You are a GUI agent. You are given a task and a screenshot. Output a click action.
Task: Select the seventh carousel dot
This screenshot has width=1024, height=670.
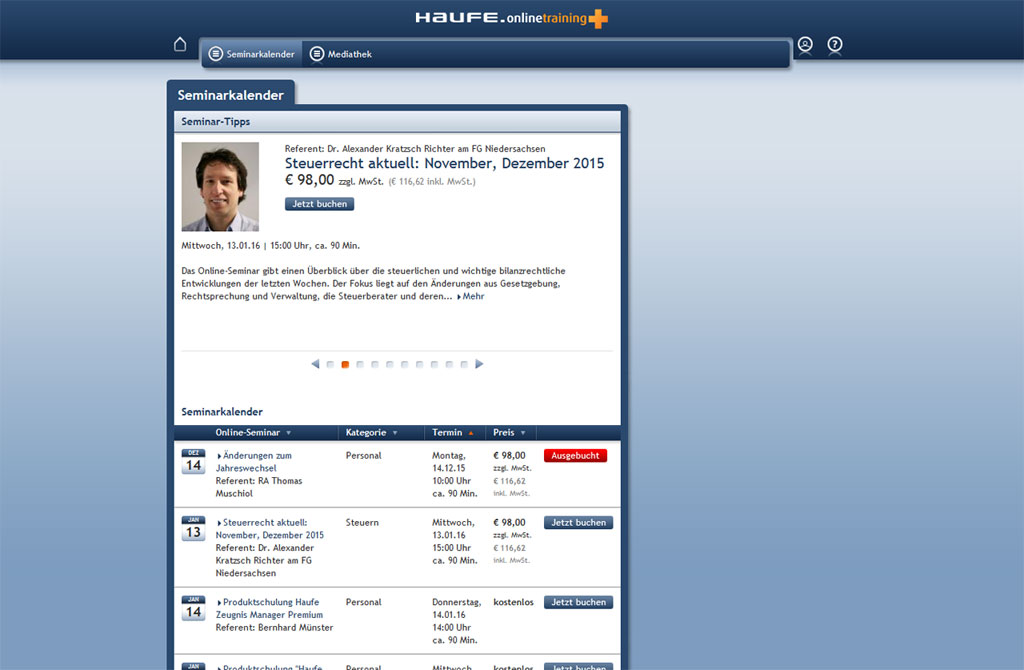coord(419,365)
